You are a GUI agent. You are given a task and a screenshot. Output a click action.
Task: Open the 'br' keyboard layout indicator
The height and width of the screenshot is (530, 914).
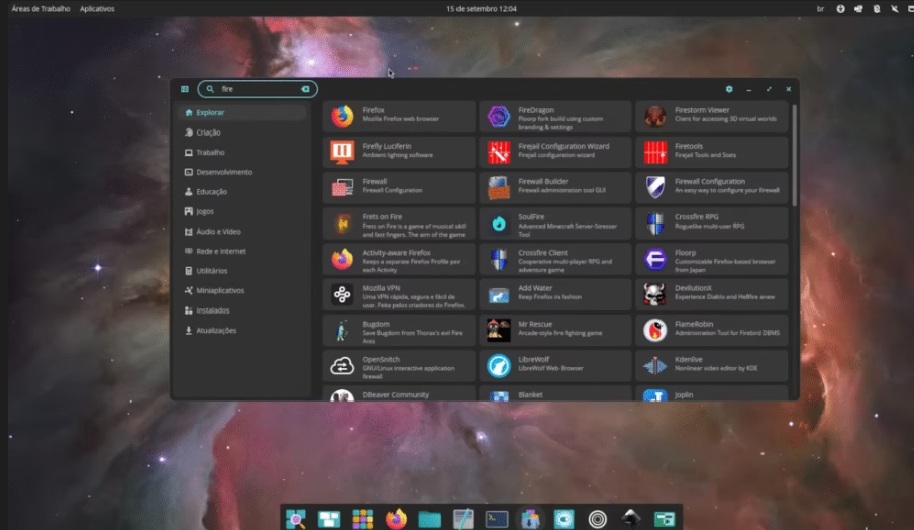tap(820, 9)
